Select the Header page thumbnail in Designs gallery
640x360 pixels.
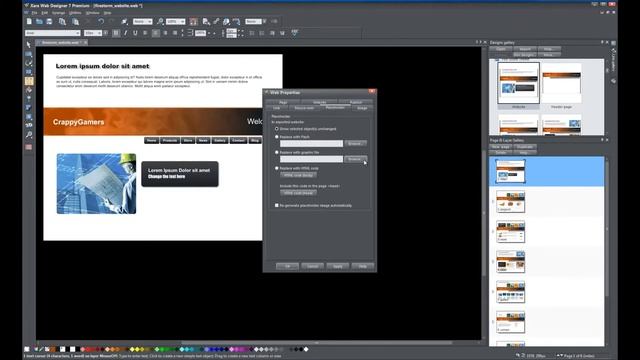[561, 83]
